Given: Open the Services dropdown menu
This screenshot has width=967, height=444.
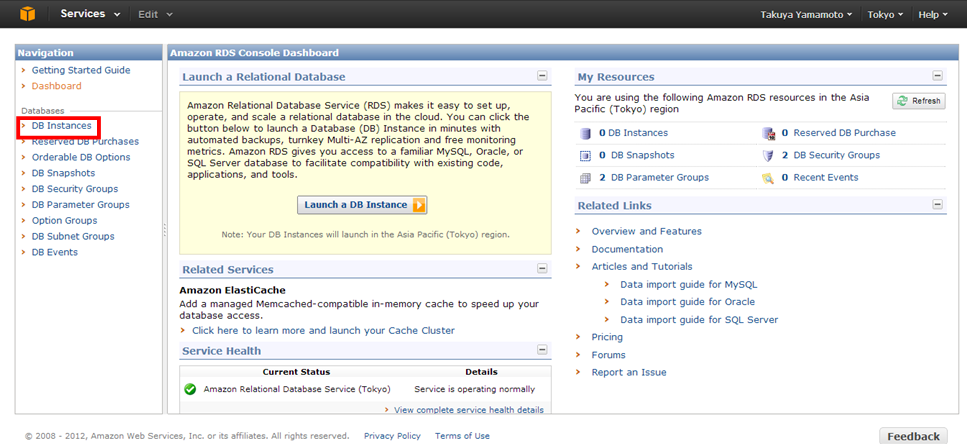Looking at the screenshot, I should [90, 14].
